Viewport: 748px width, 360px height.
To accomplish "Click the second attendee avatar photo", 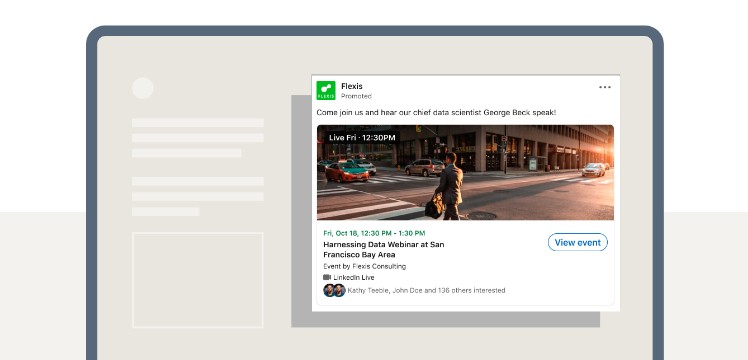I will coord(340,290).
